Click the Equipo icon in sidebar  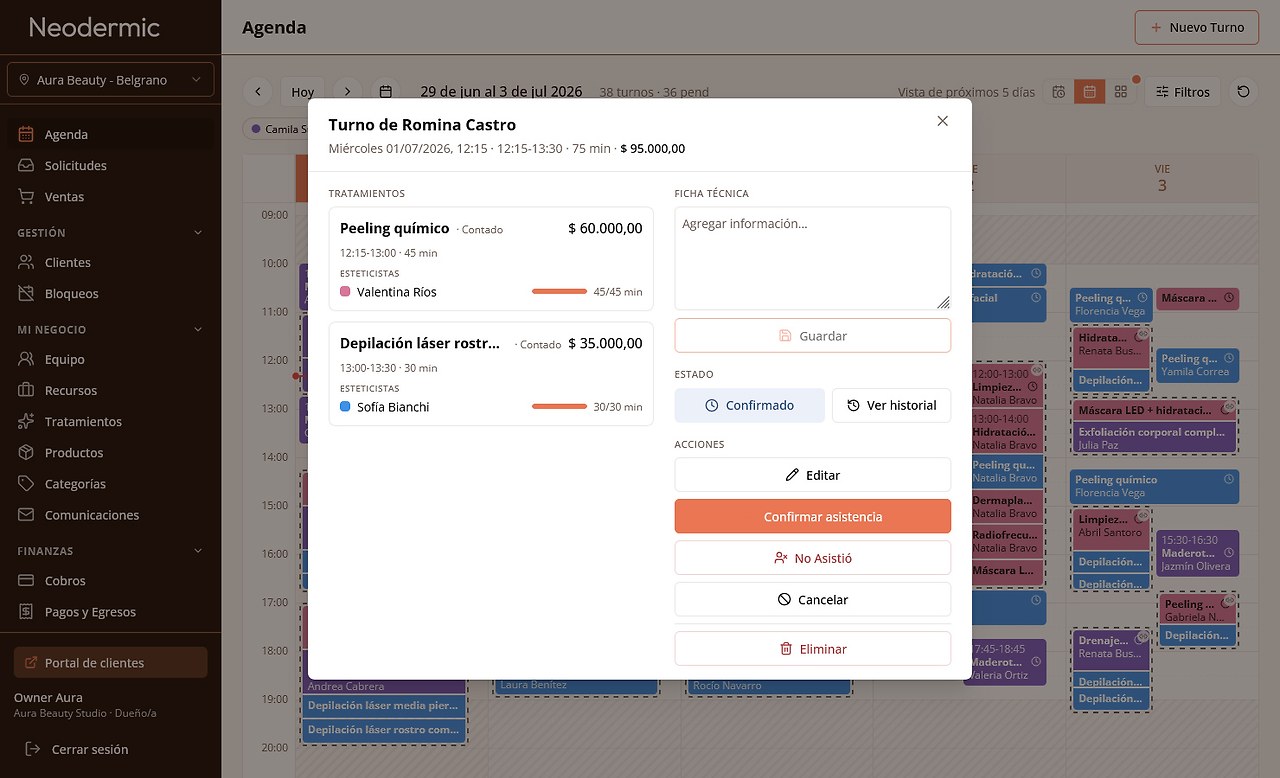(x=26, y=359)
